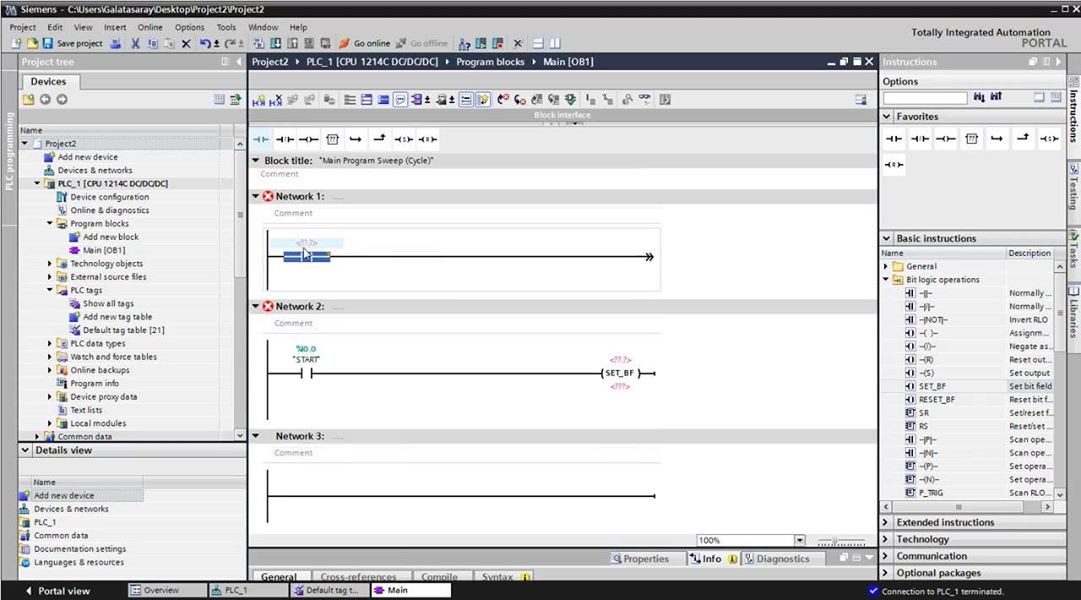Image resolution: width=1081 pixels, height=600 pixels.
Task: Open Device configuration in project tree
Action: tap(109, 197)
